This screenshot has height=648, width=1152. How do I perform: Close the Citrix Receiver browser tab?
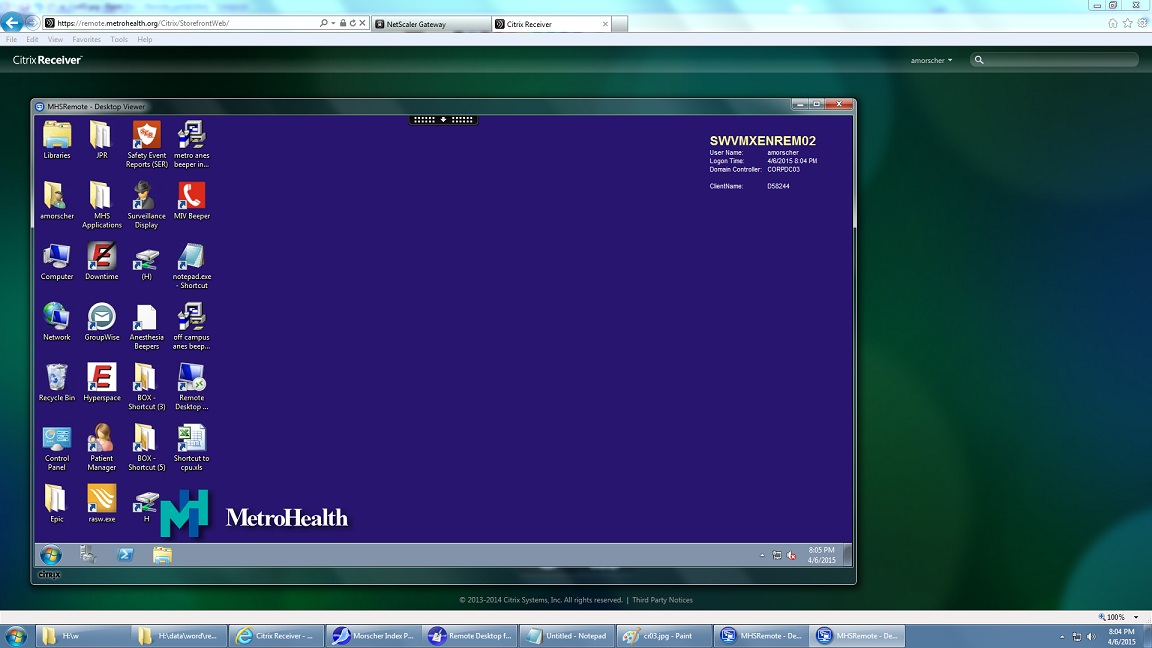click(605, 24)
